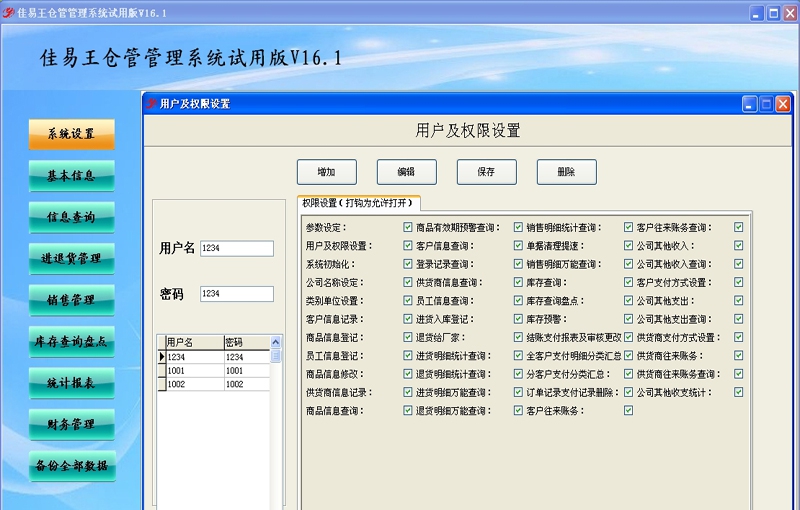
Task: Click the 保存 save button
Action: [x=486, y=172]
